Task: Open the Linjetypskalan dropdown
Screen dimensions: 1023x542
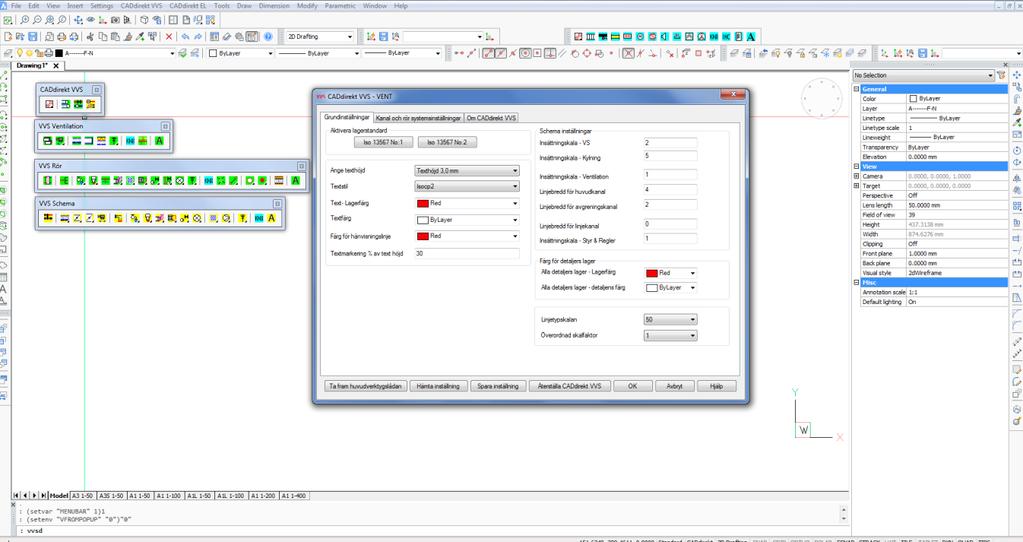Action: click(x=670, y=320)
